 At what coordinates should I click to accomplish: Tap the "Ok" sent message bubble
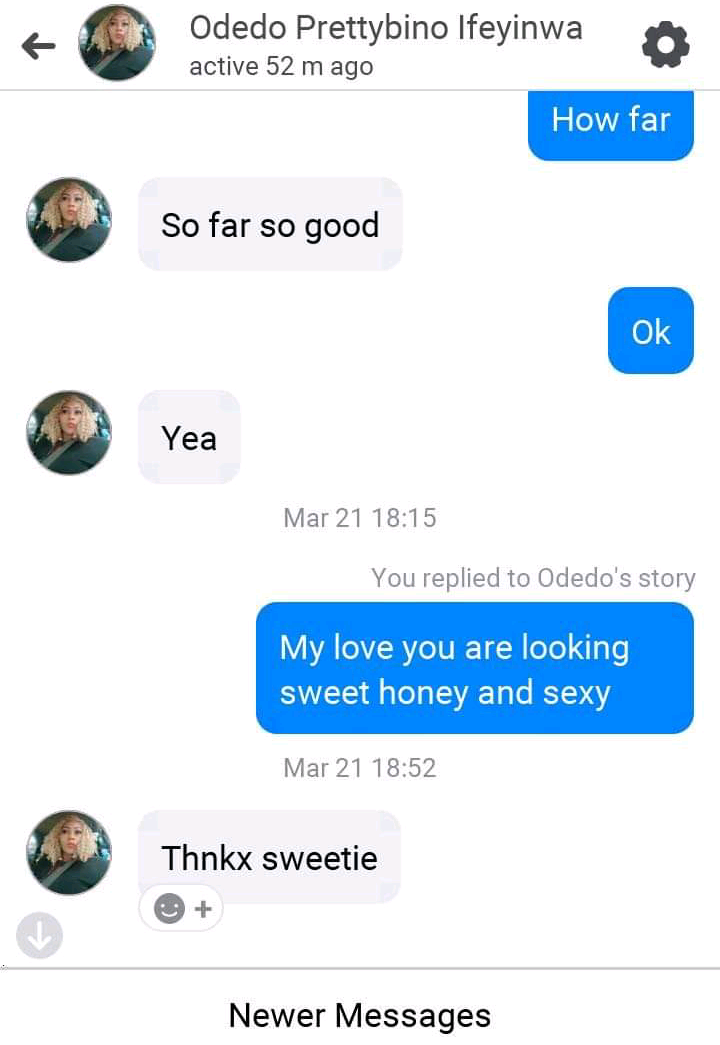point(650,331)
